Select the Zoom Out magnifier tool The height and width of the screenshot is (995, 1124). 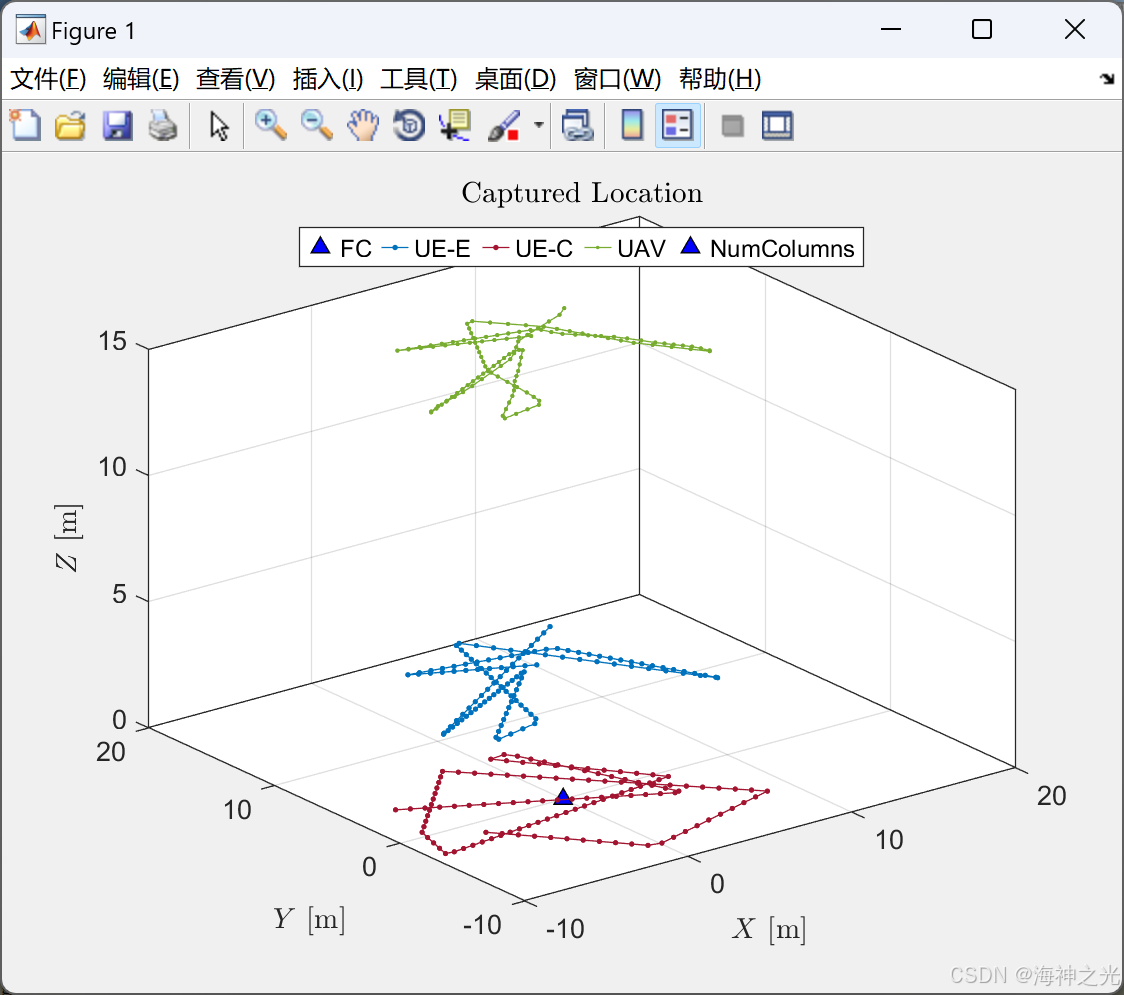317,125
